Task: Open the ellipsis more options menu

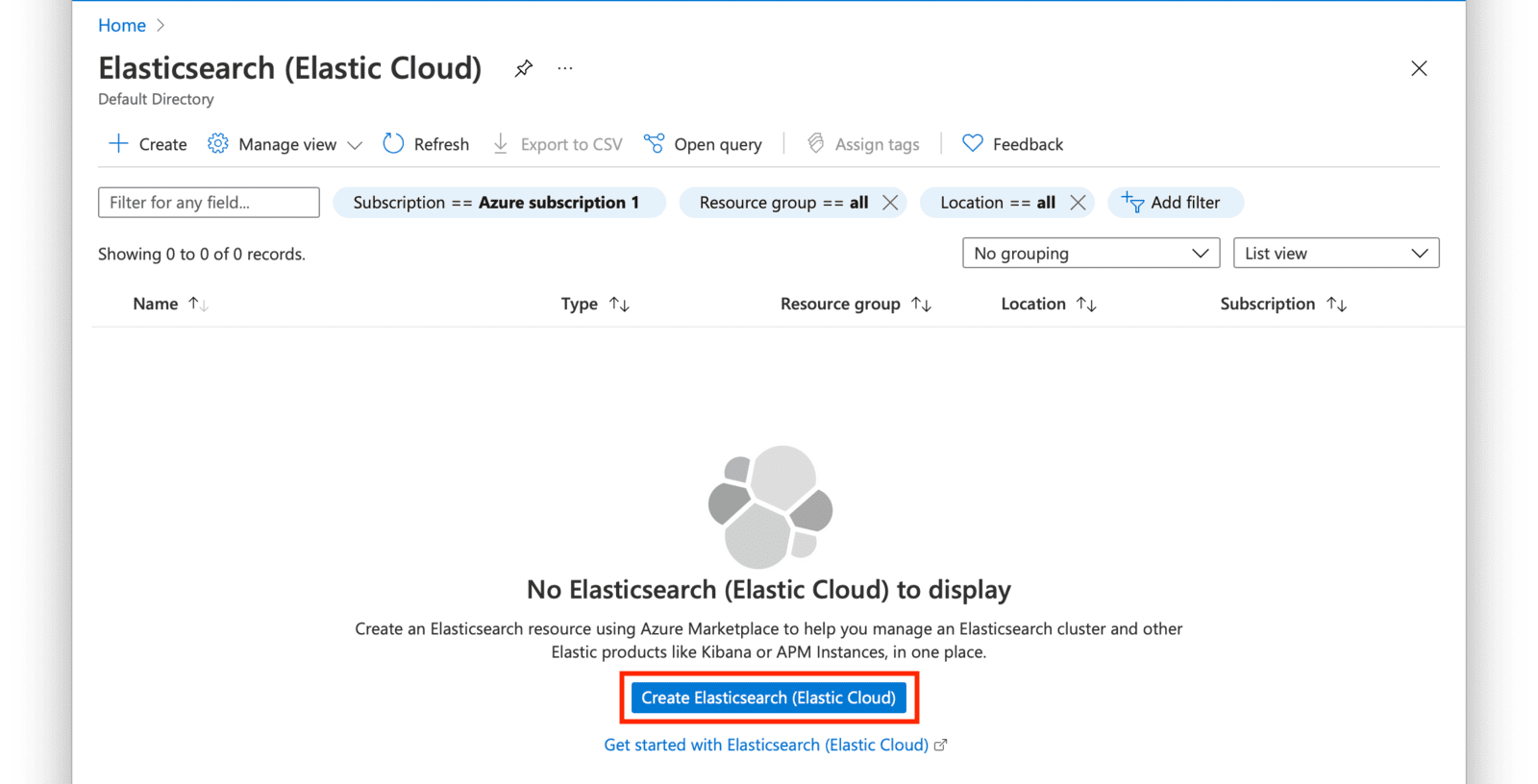Action: click(x=565, y=68)
